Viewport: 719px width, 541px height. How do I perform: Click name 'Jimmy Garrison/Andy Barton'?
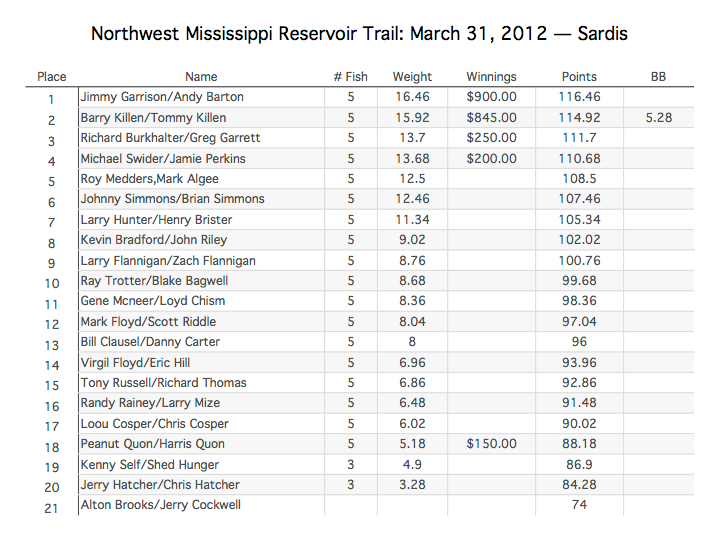[x=162, y=97]
